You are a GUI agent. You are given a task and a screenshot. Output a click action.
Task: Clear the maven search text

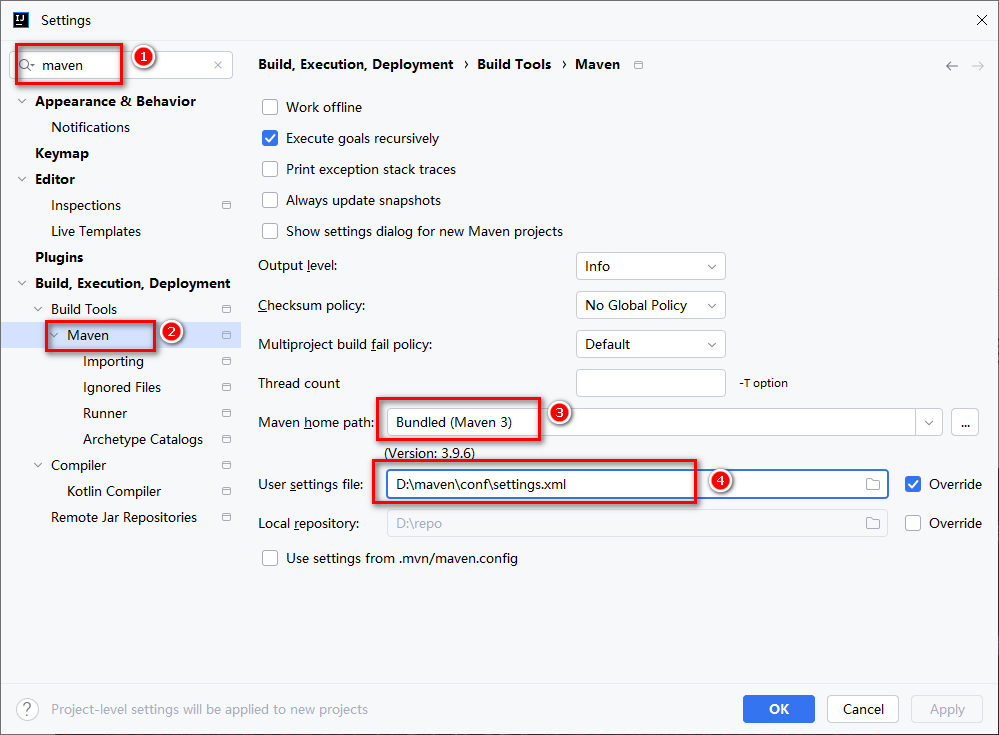tap(218, 65)
